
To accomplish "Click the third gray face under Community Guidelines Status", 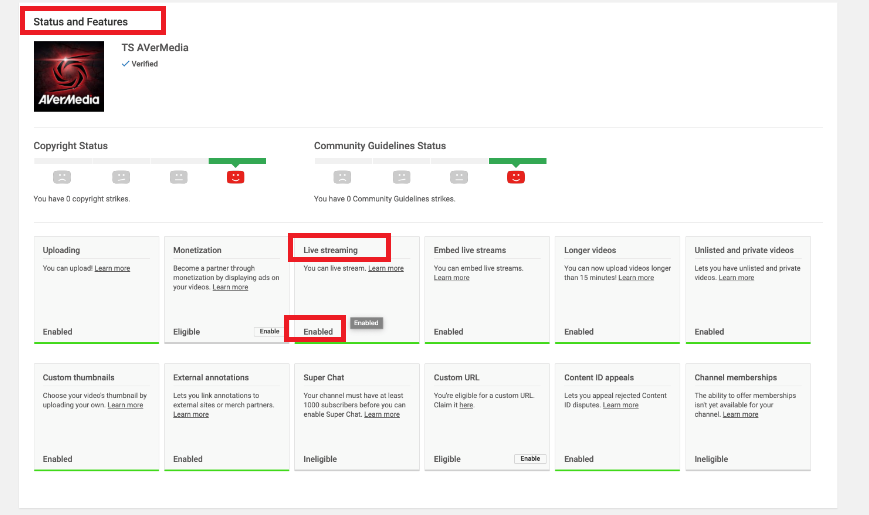I will point(459,177).
